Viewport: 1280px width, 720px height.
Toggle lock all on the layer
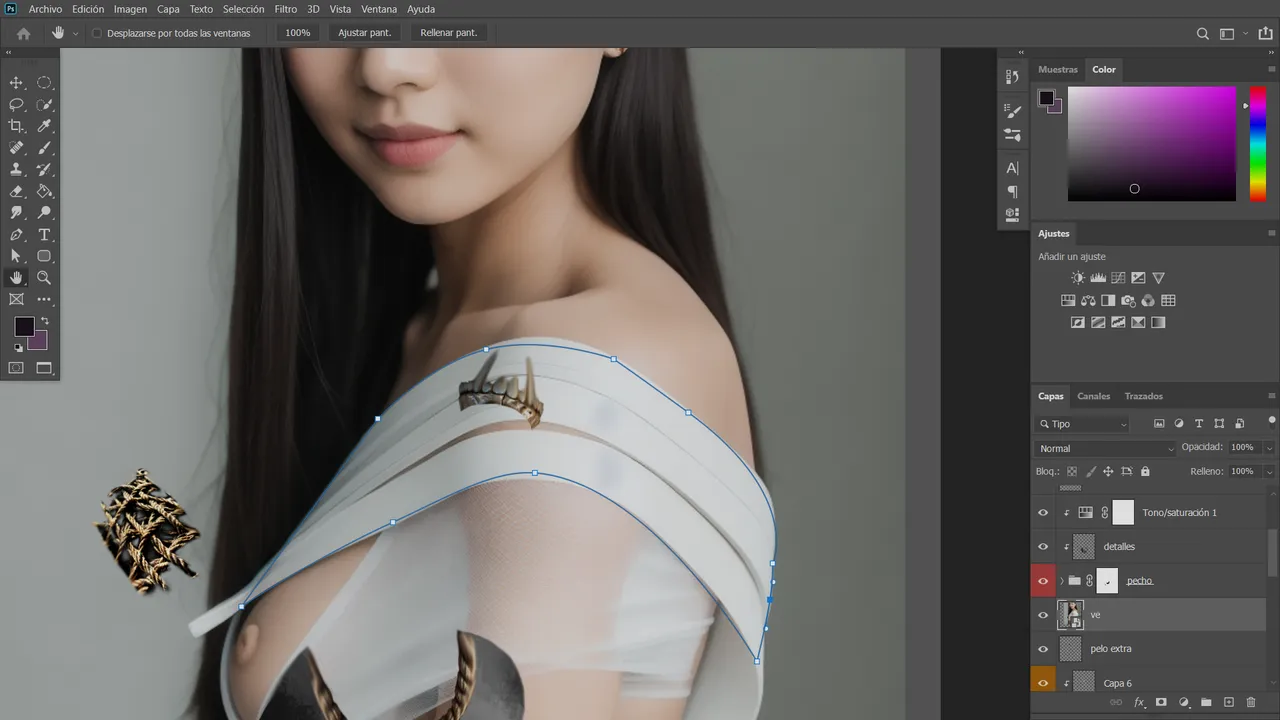coord(1145,471)
